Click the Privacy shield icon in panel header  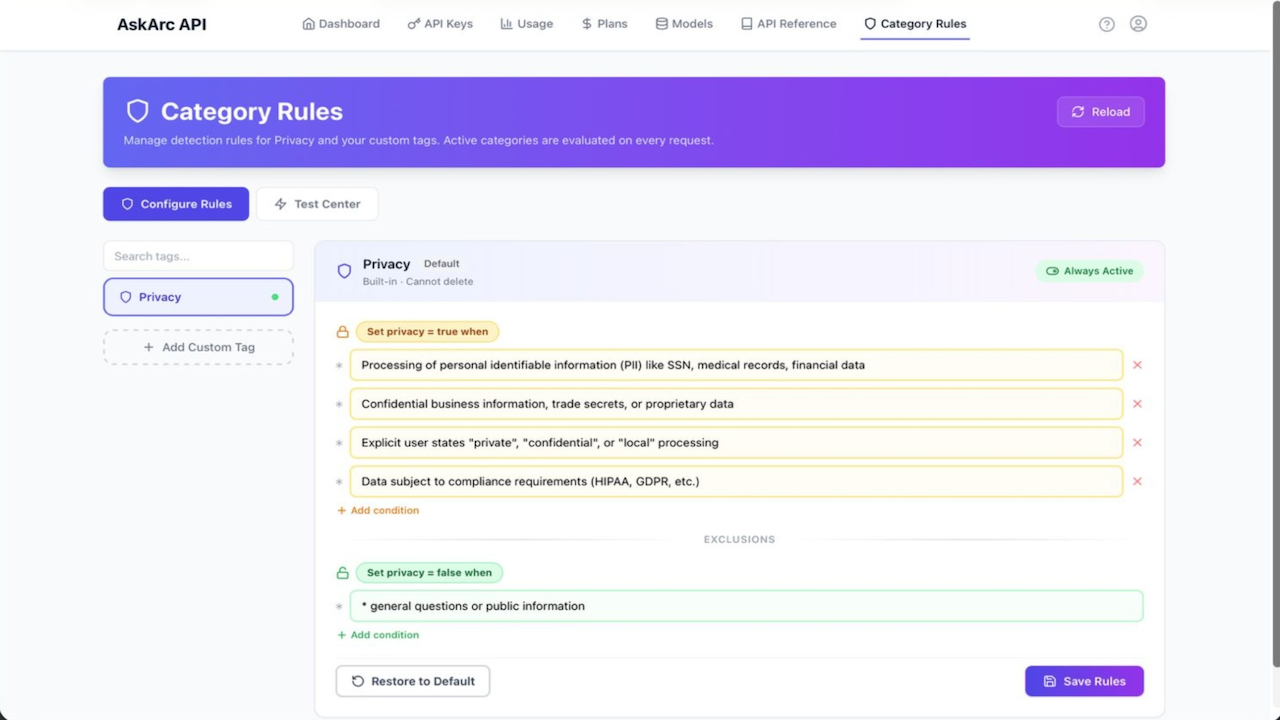click(344, 271)
